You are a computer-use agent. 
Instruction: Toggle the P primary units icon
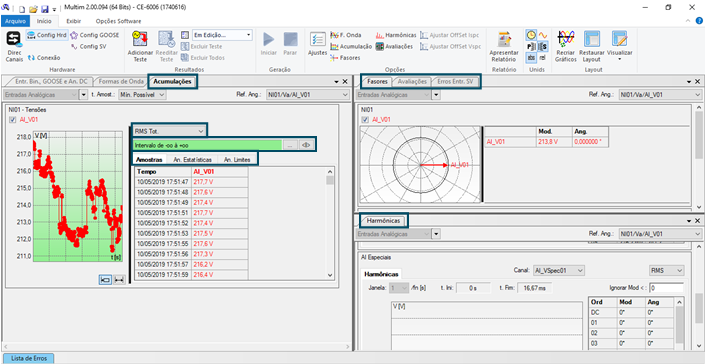coord(531,46)
